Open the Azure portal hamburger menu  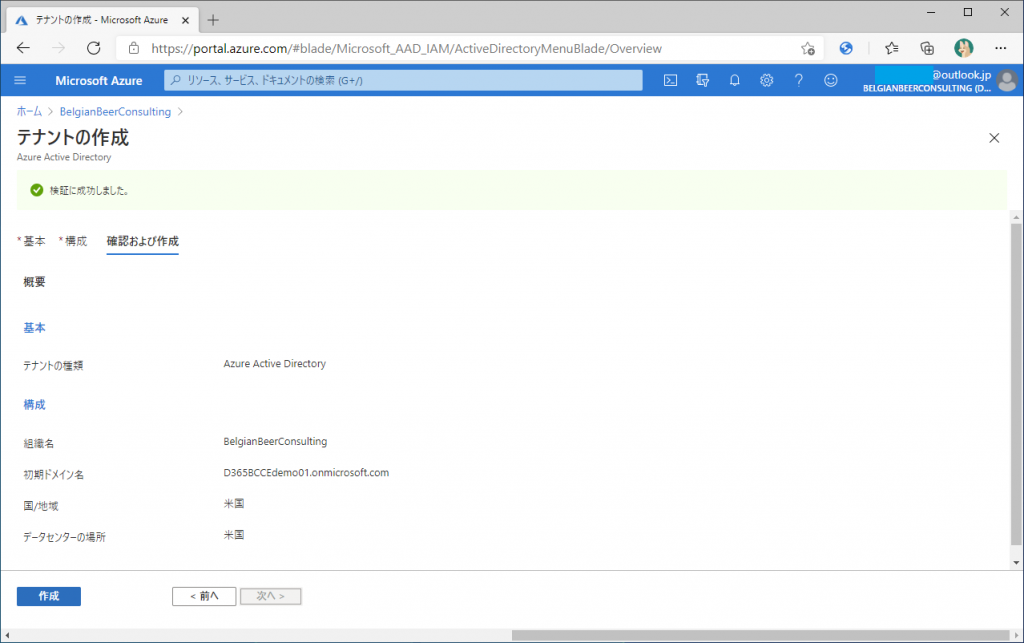click(x=20, y=80)
